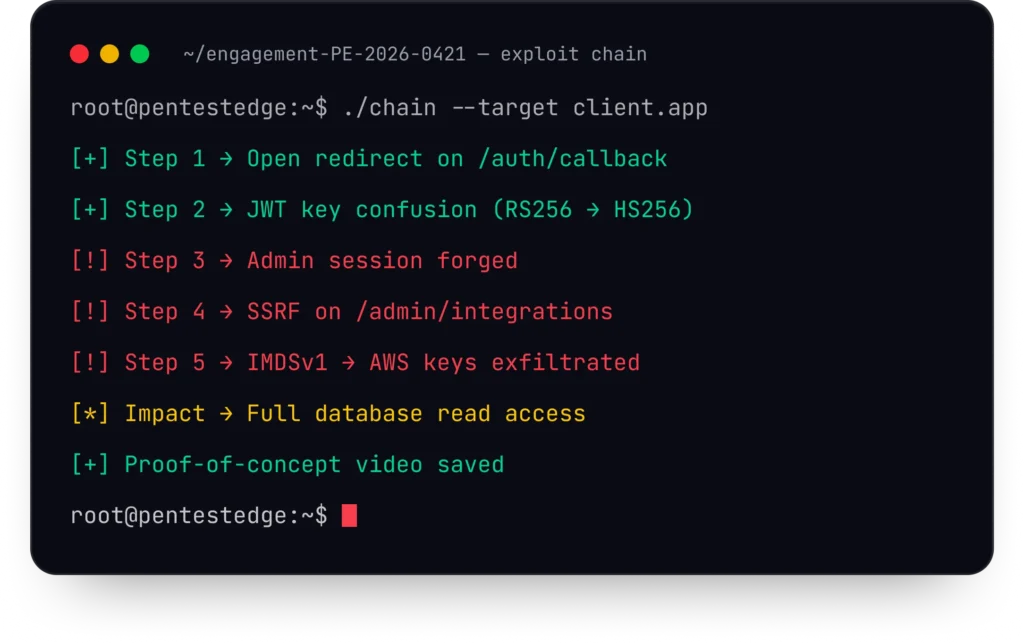Click 'AWS keys exfiltrated' text

[x=505, y=362]
